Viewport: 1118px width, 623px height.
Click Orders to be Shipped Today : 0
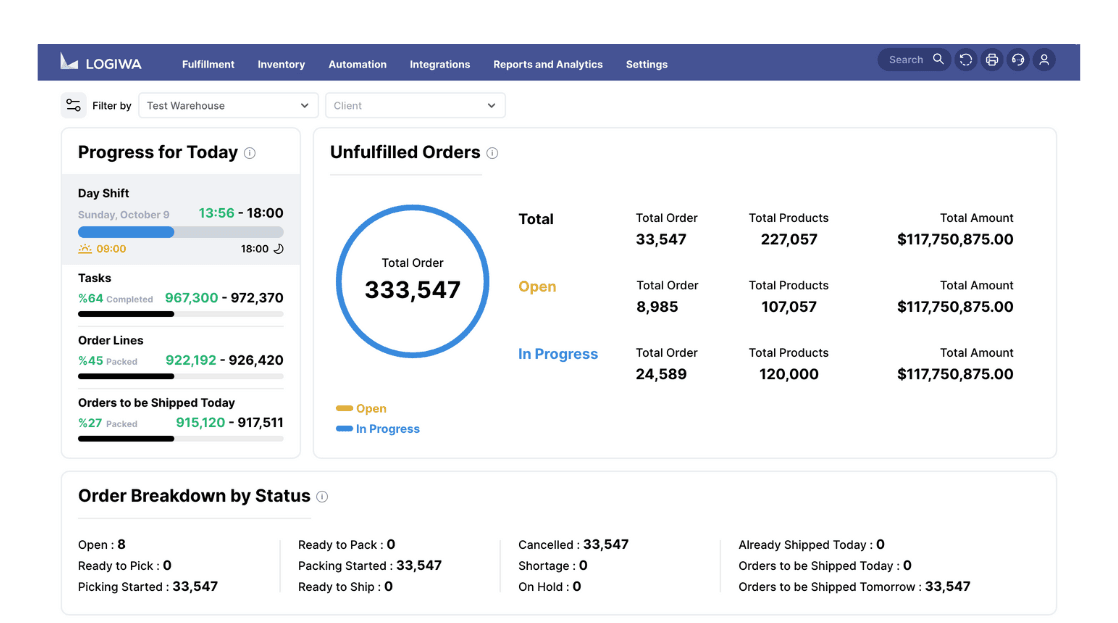click(x=825, y=566)
